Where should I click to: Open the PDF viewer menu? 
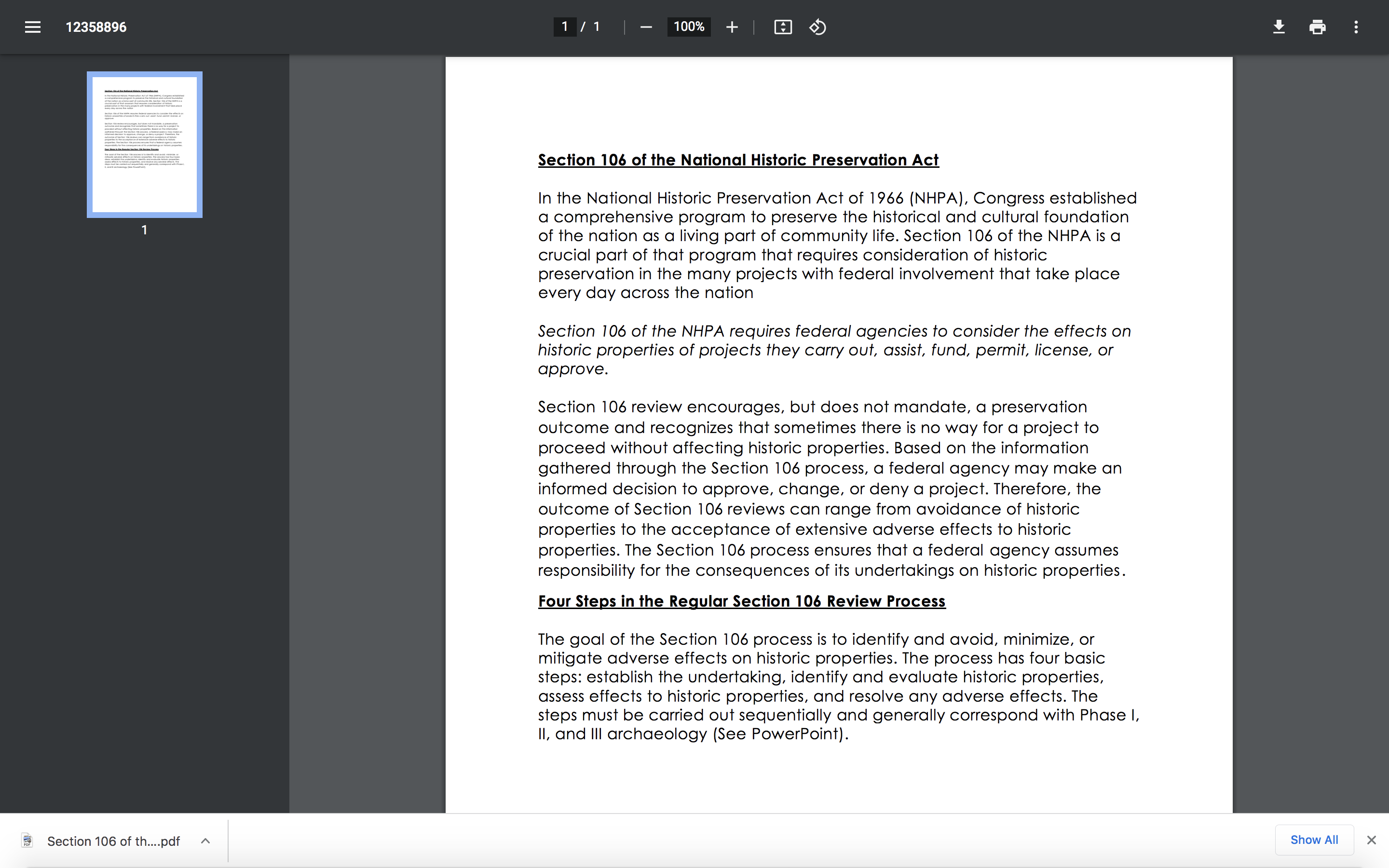(33, 27)
